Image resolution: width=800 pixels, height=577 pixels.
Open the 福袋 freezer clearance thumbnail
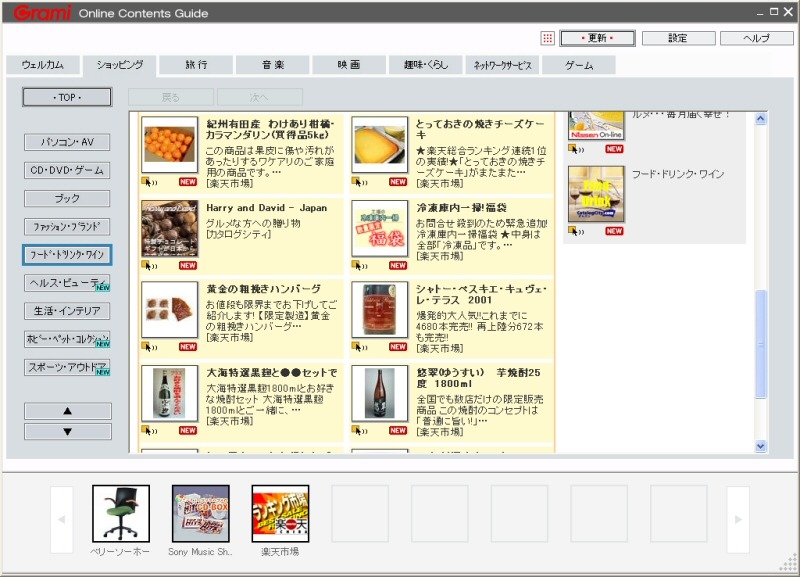(x=380, y=228)
